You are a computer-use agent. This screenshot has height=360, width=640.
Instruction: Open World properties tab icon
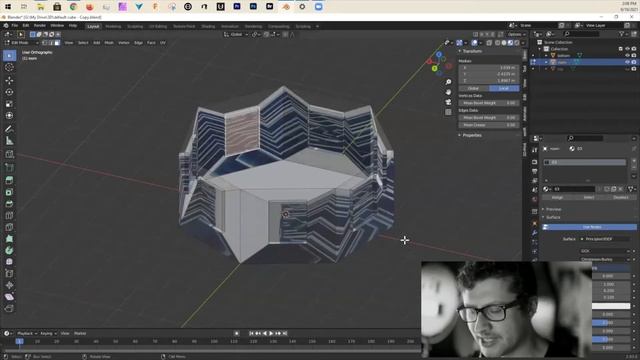(x=535, y=200)
